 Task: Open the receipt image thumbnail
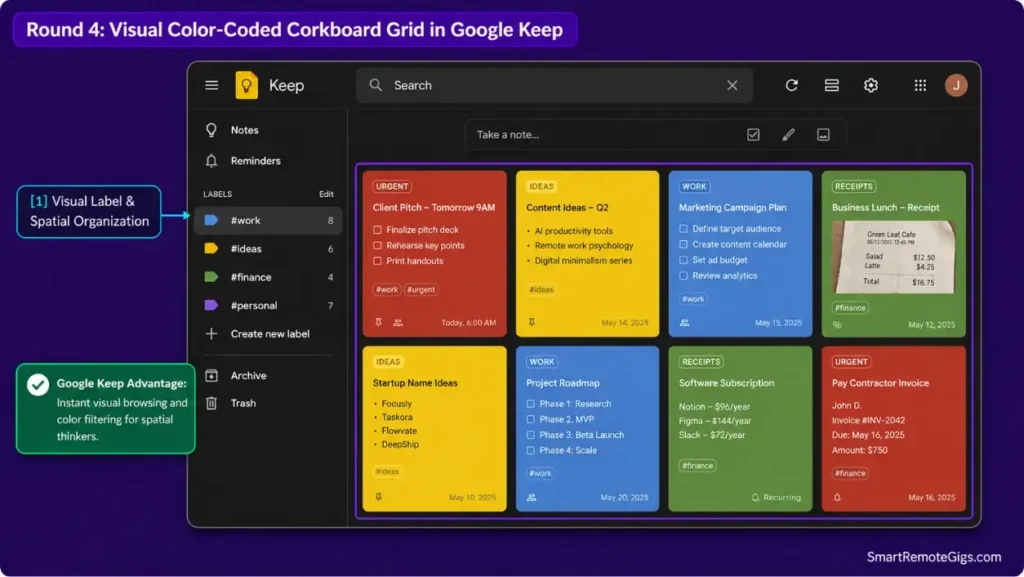click(893, 257)
